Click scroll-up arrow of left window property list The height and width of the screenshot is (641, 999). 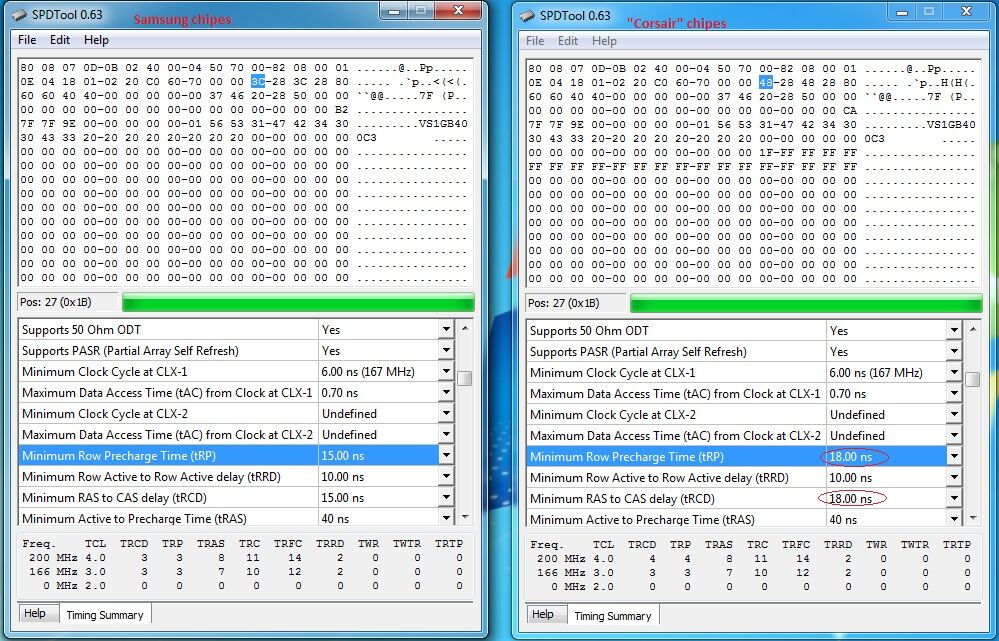coord(465,328)
